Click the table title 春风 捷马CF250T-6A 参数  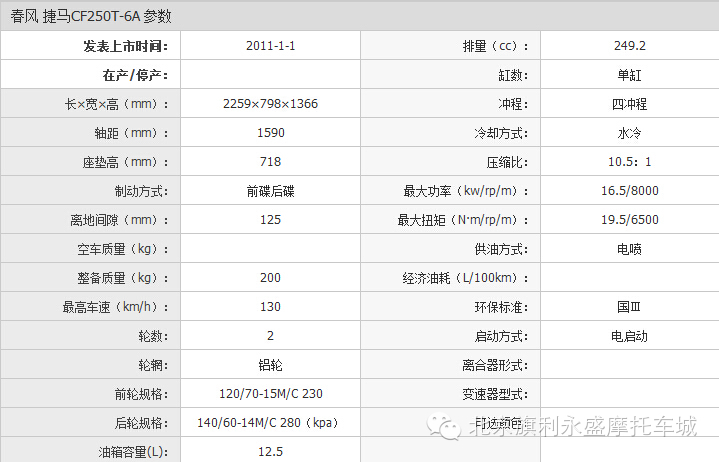pyautogui.click(x=91, y=16)
